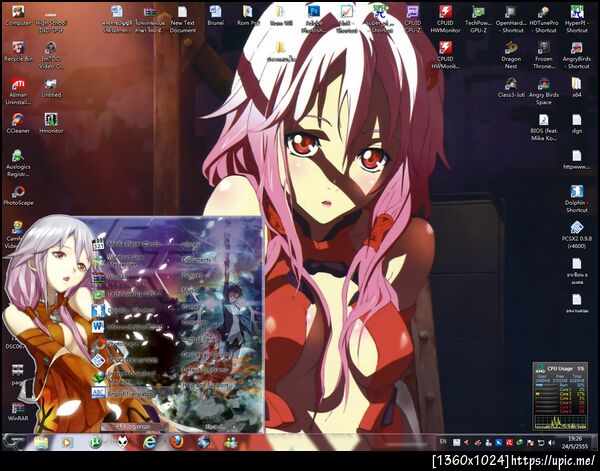Image resolution: width=600 pixels, height=471 pixels.
Task: Click the Shut down button
Action: [214, 426]
